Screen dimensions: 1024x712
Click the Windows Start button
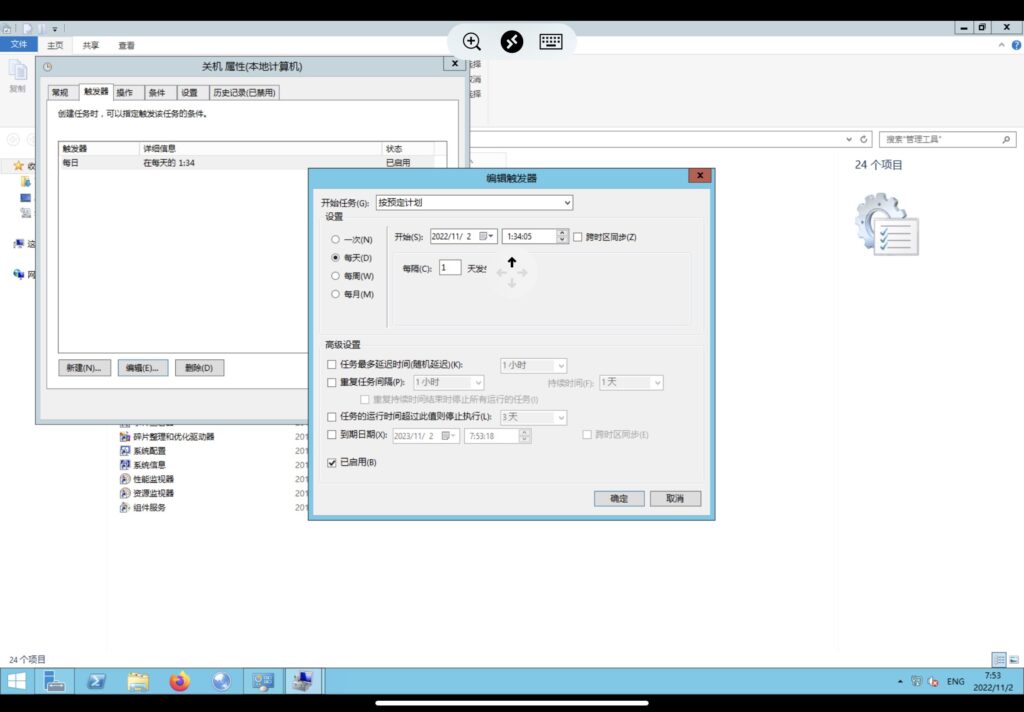point(17,682)
